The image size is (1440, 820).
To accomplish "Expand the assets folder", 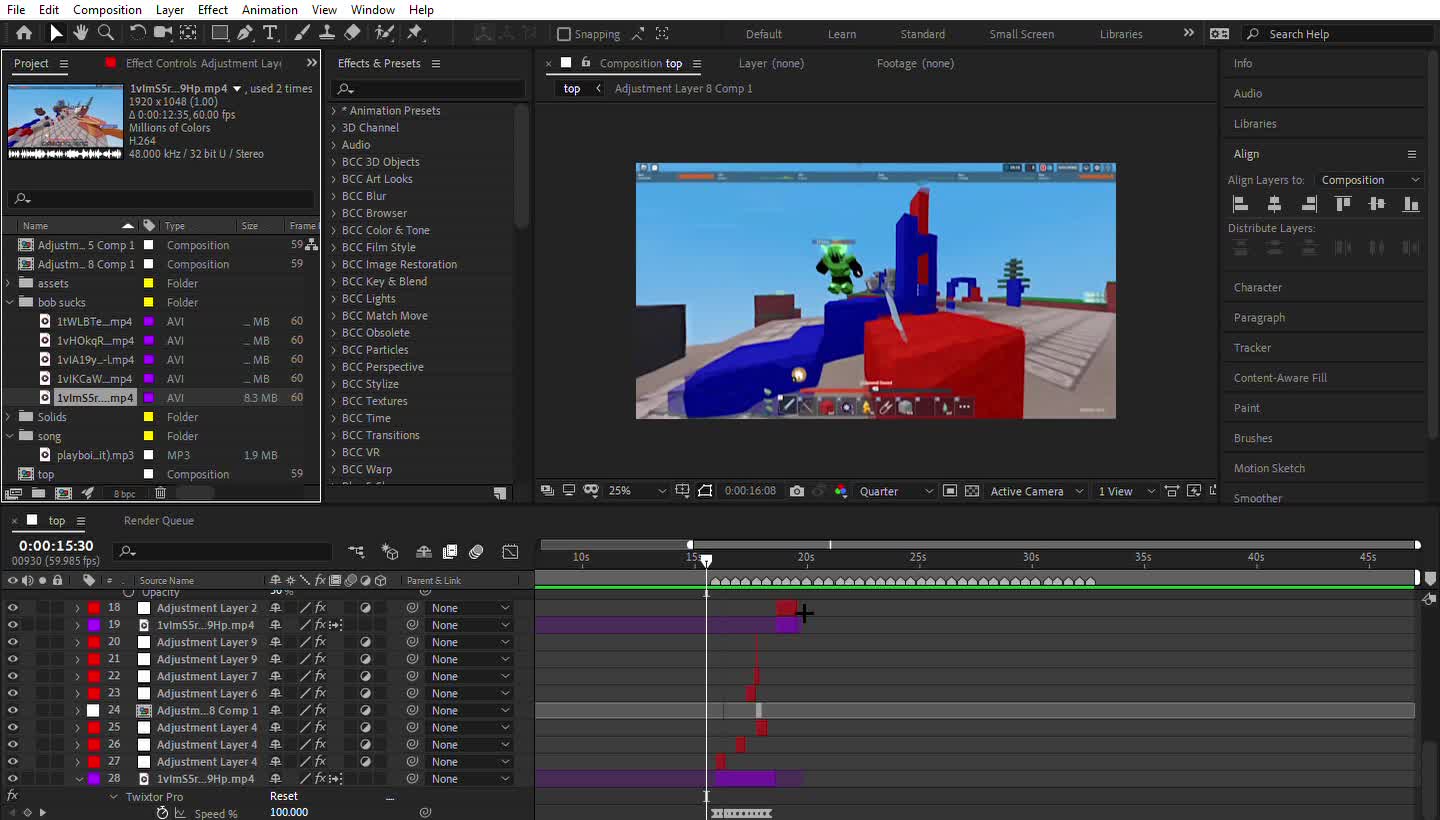I will click(9, 283).
